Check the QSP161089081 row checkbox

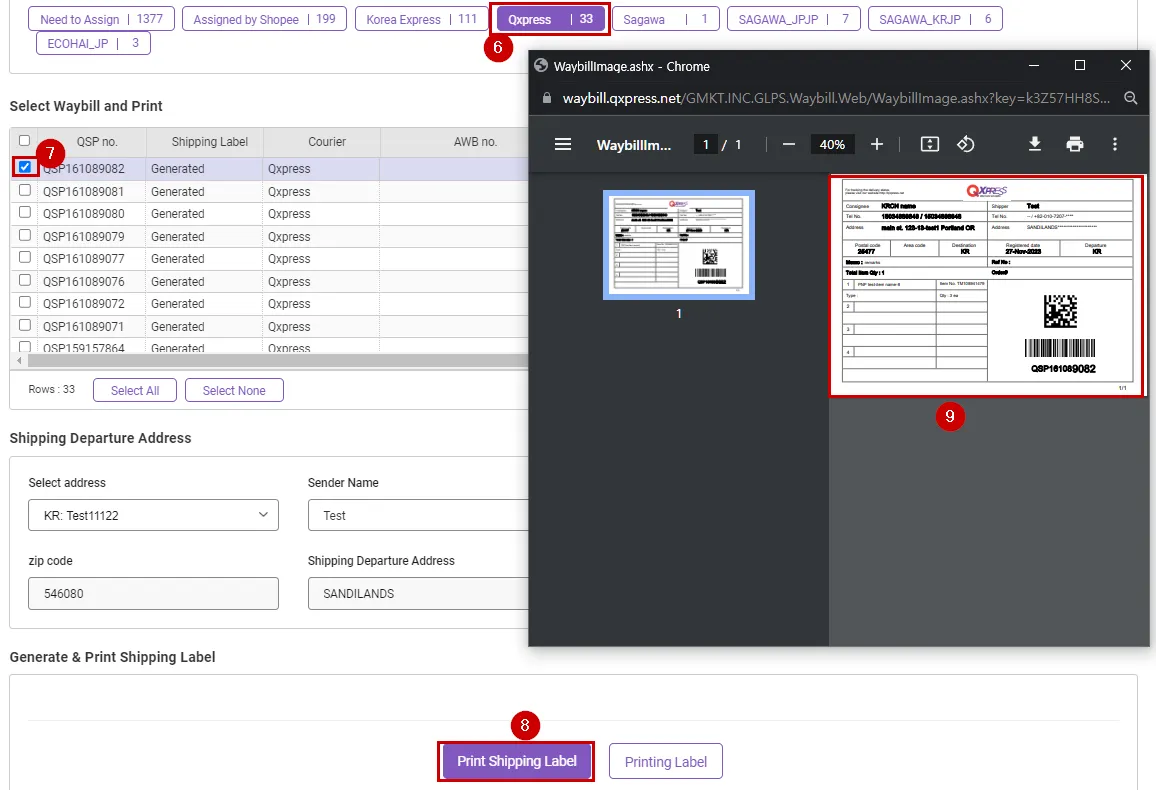(x=25, y=190)
